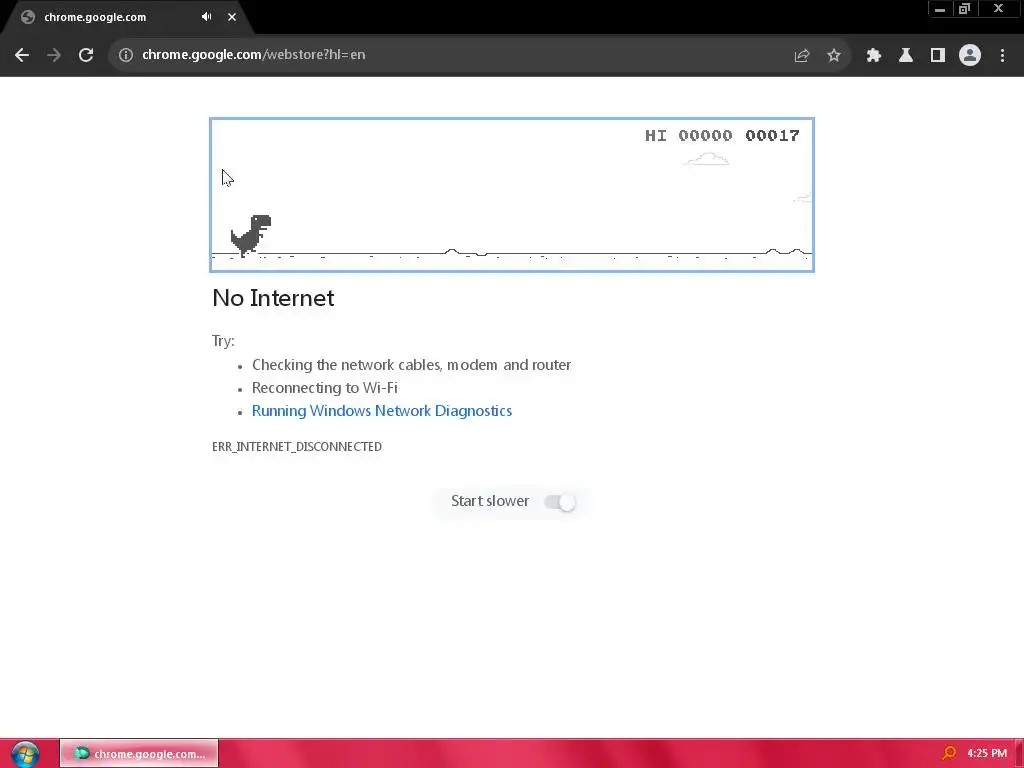Click the ERR_INTERNET_DISCONNECTED error code text
1024x768 pixels.
(x=296, y=447)
